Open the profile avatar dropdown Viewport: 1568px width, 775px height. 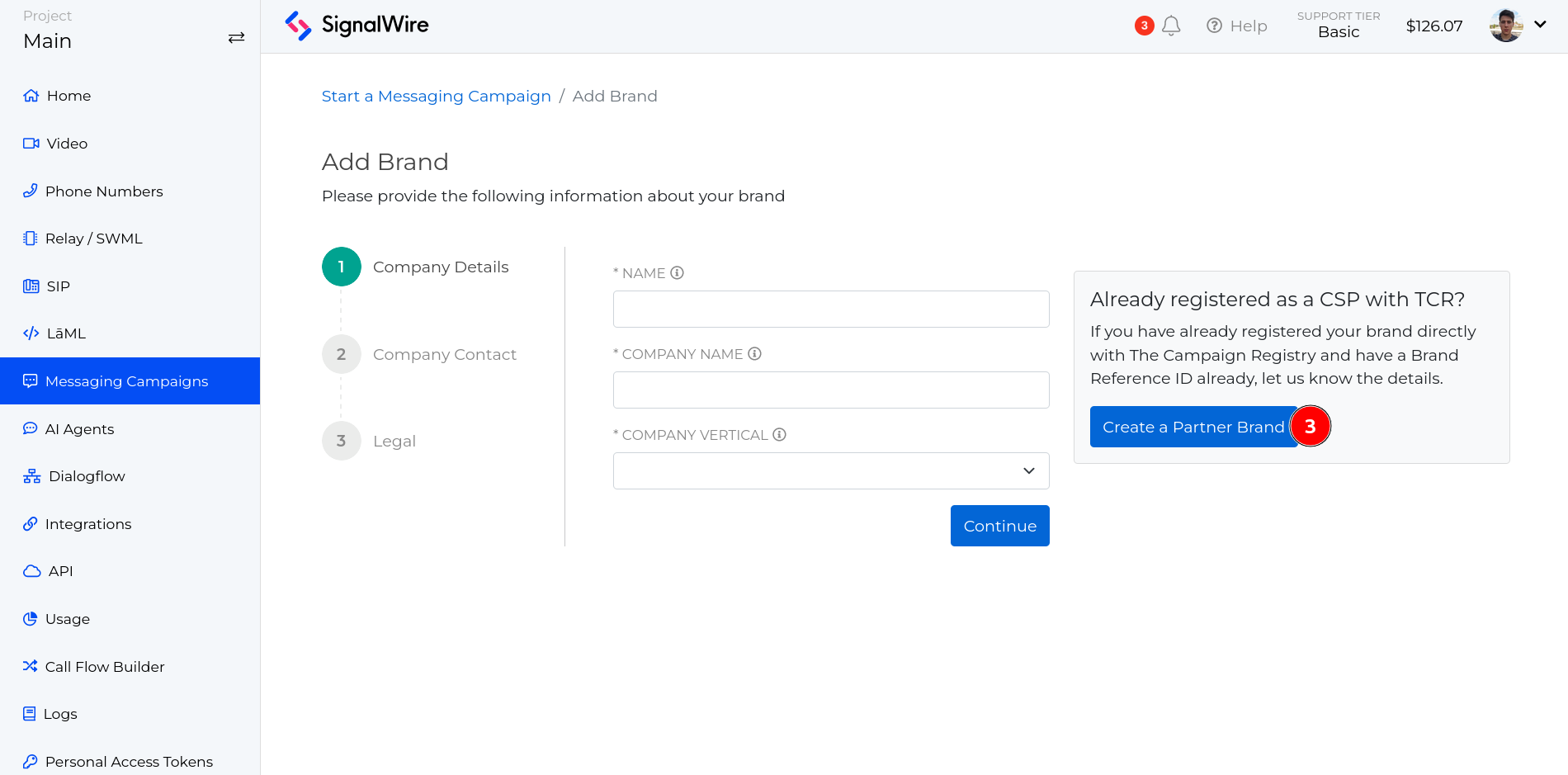click(x=1505, y=25)
